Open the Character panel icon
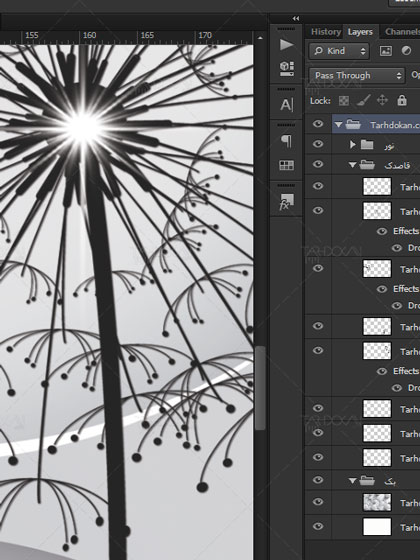 (x=286, y=105)
